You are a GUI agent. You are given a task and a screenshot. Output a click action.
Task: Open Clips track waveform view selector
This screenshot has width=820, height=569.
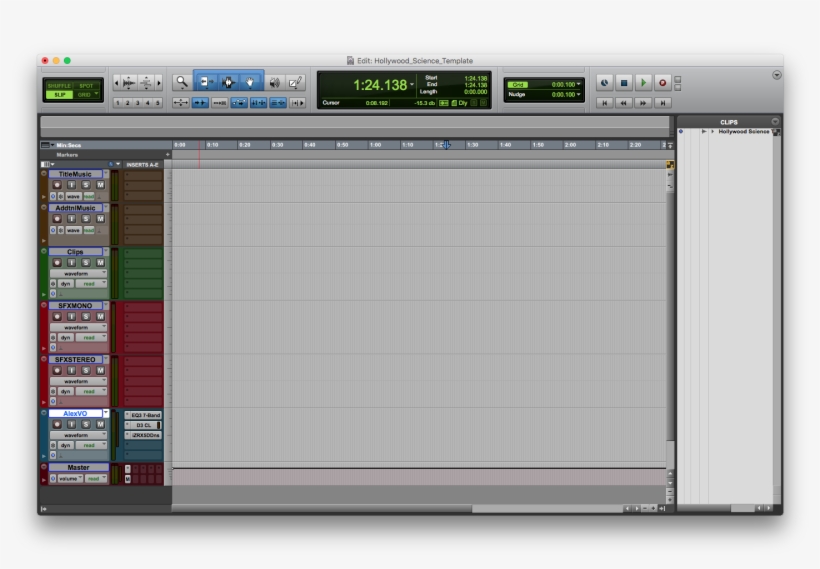tap(78, 274)
